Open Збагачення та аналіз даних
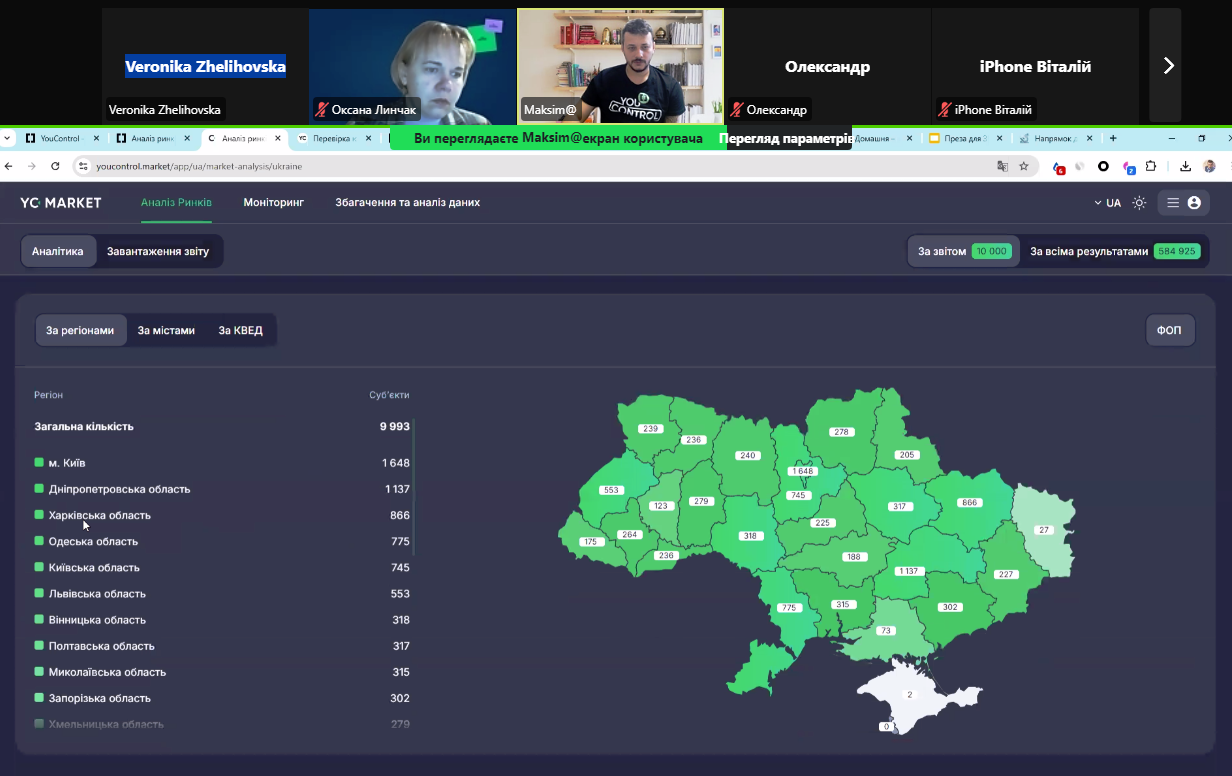 click(407, 202)
